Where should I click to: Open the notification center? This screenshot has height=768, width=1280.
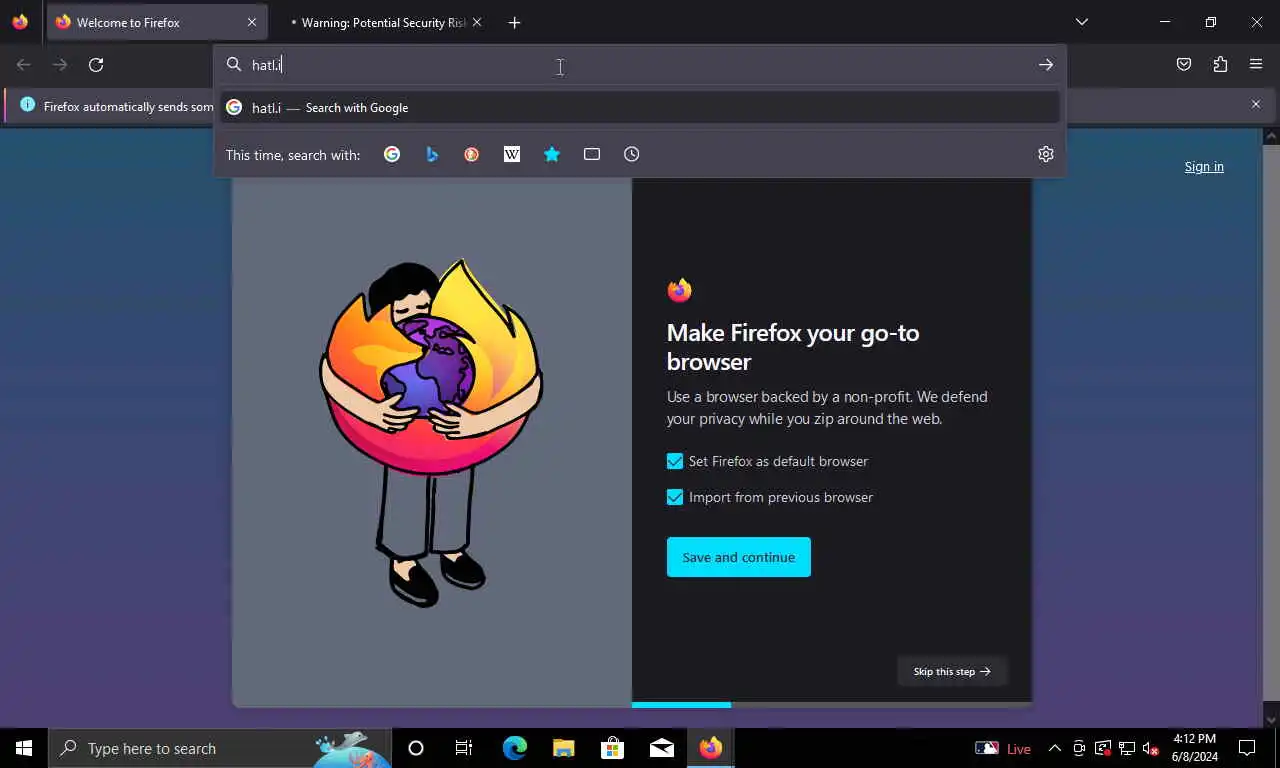tap(1247, 748)
